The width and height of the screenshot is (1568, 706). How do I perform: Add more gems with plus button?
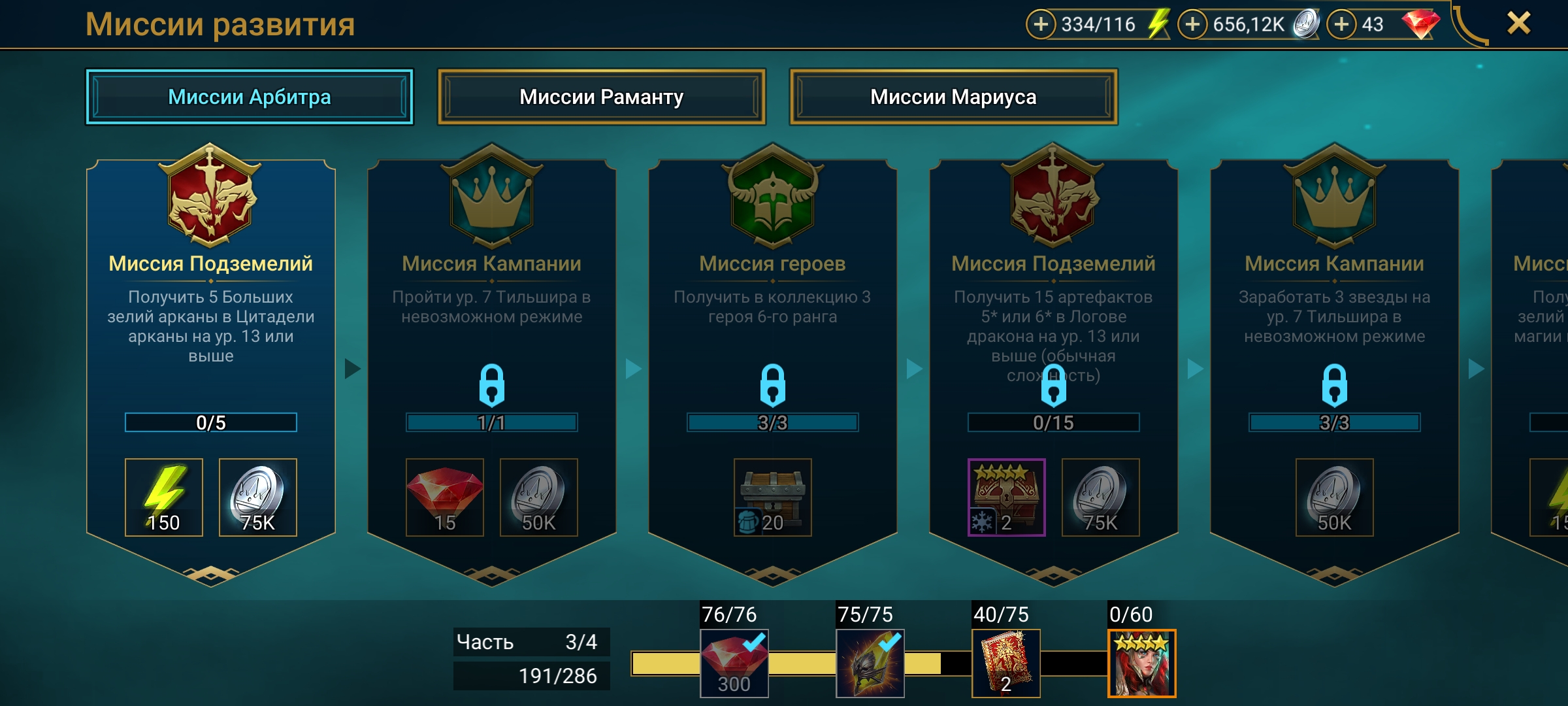pos(1341,25)
